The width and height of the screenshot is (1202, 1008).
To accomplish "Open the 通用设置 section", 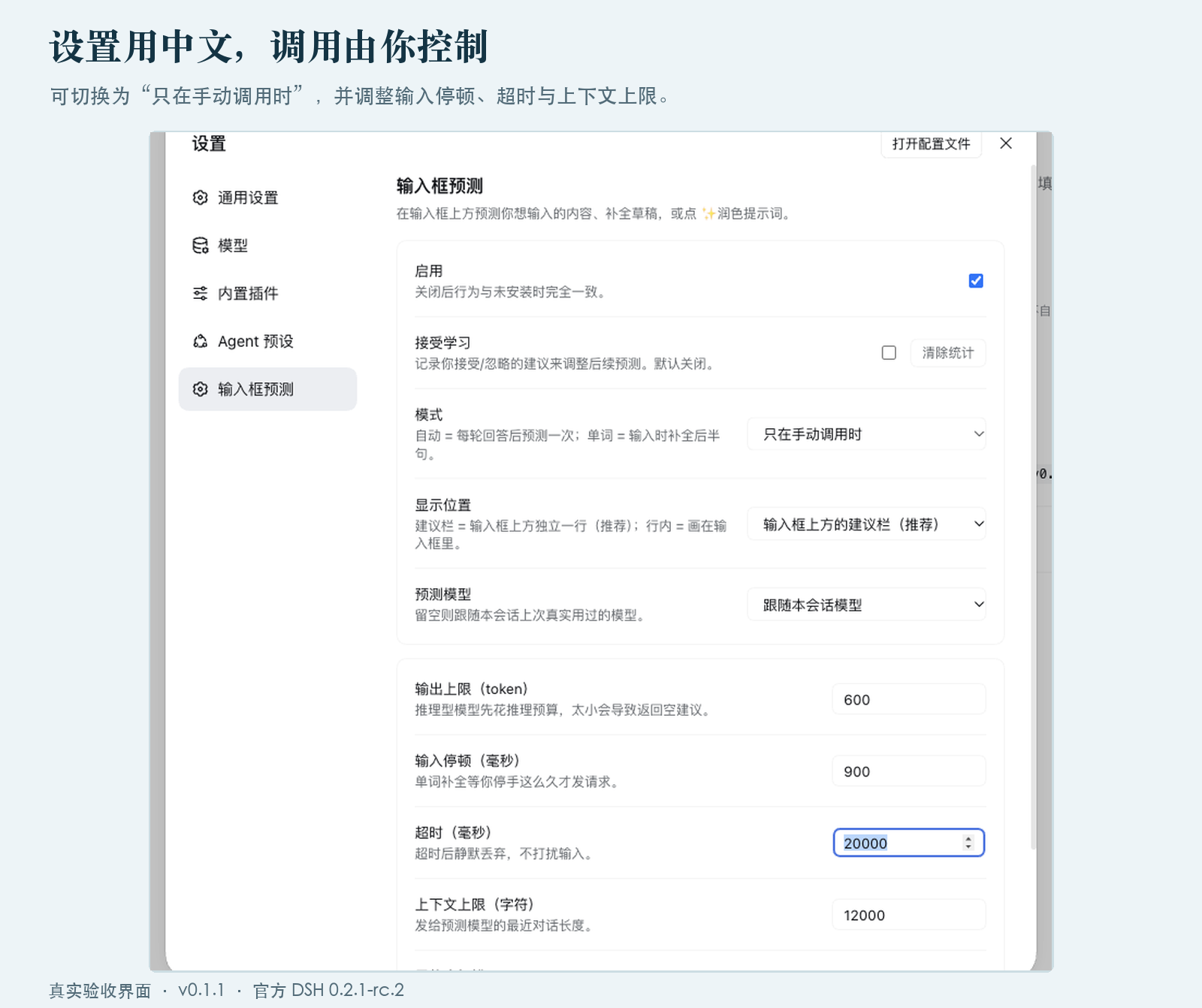I will 267,198.
